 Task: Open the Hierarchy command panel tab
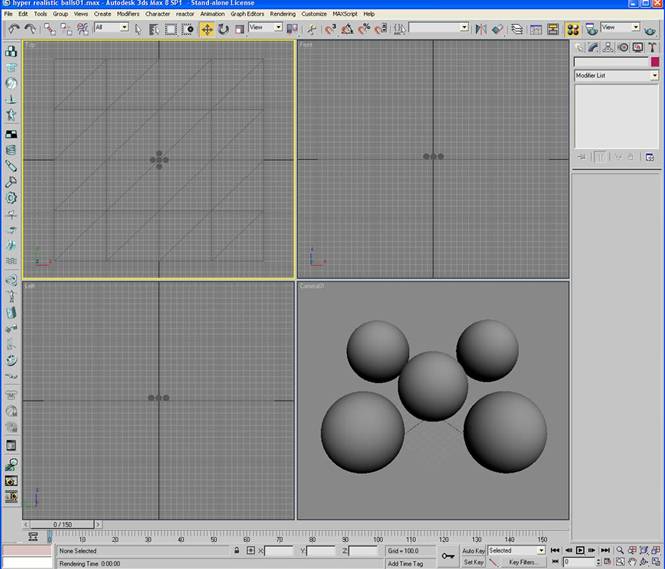(608, 47)
